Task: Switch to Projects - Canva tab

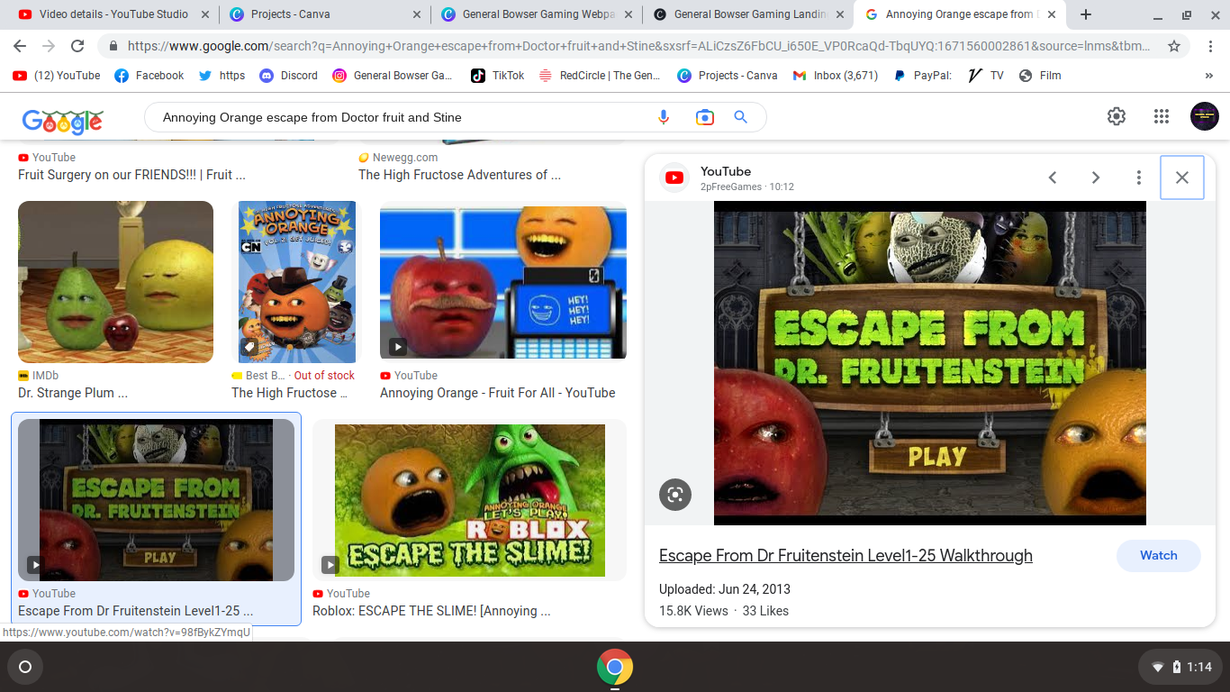Action: [321, 15]
